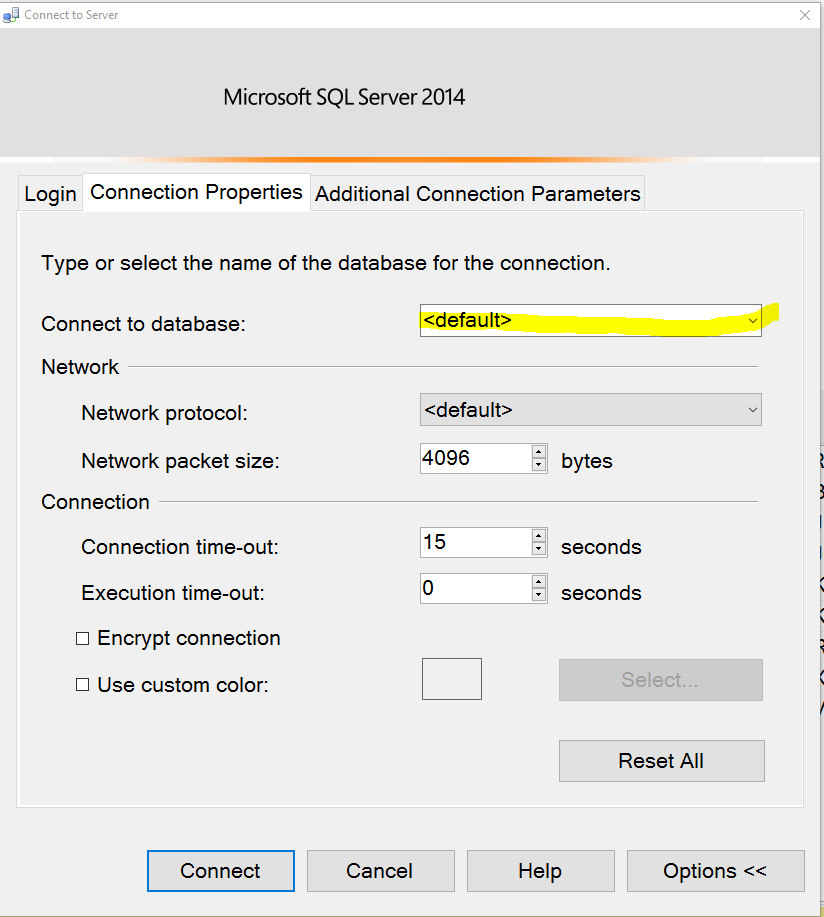Enable the Encrypt connection checkbox
Screen dimensions: 824x917
point(83,638)
